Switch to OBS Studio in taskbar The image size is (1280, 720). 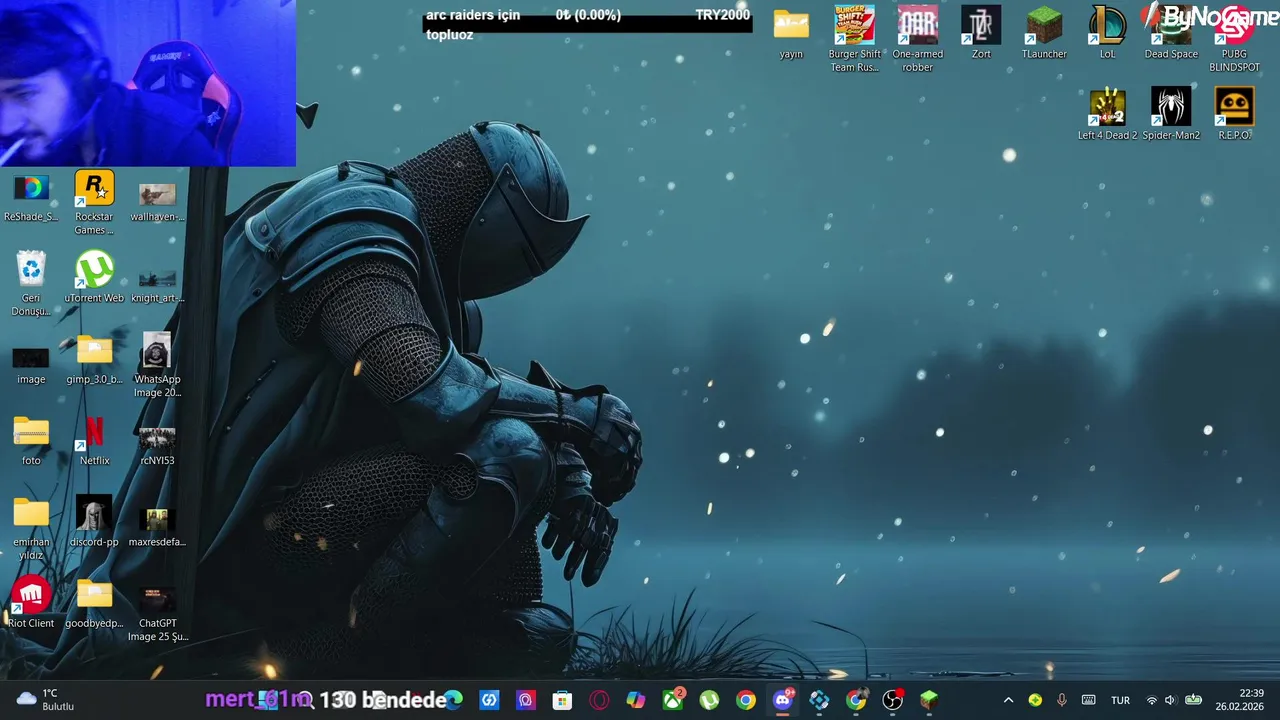pos(893,700)
